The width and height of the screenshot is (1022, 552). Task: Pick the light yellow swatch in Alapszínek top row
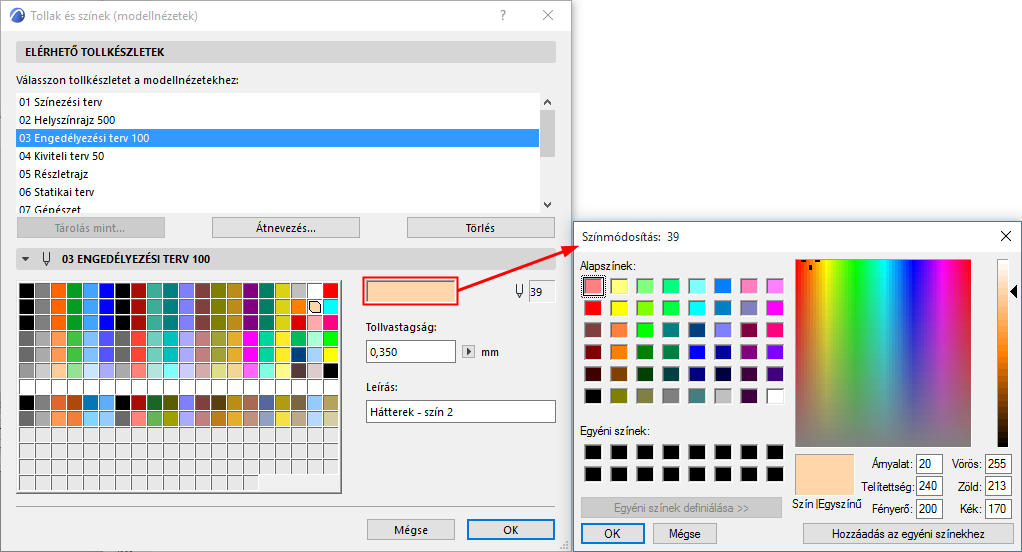619,286
